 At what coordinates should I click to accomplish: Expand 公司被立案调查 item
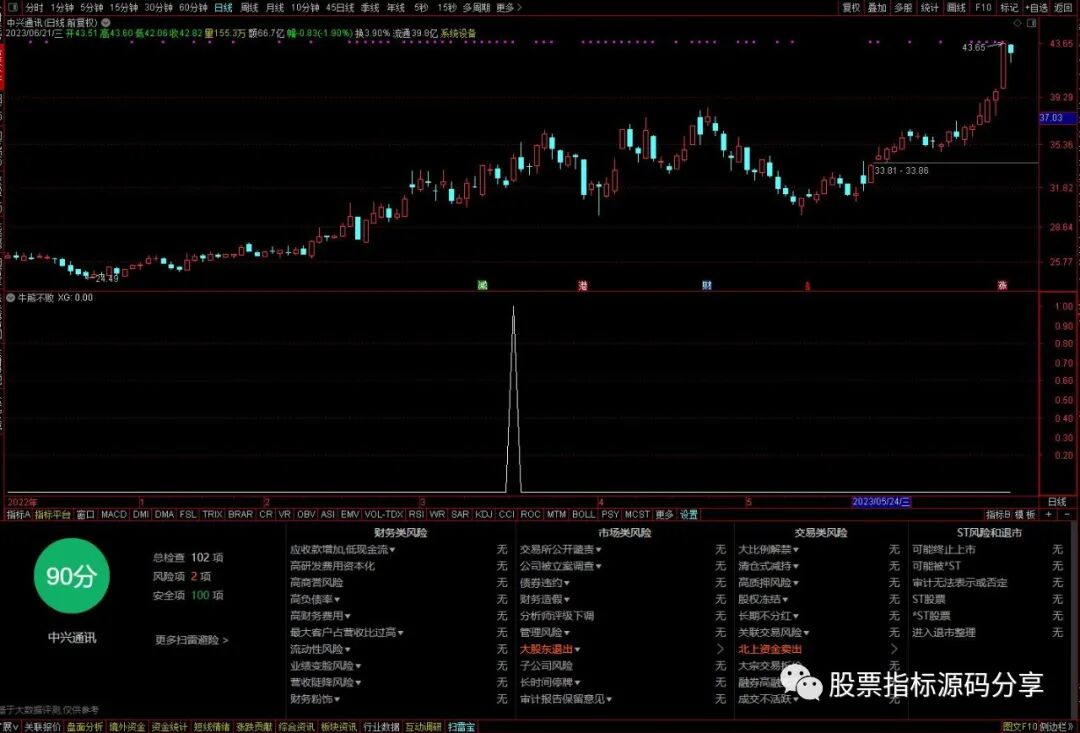561,566
